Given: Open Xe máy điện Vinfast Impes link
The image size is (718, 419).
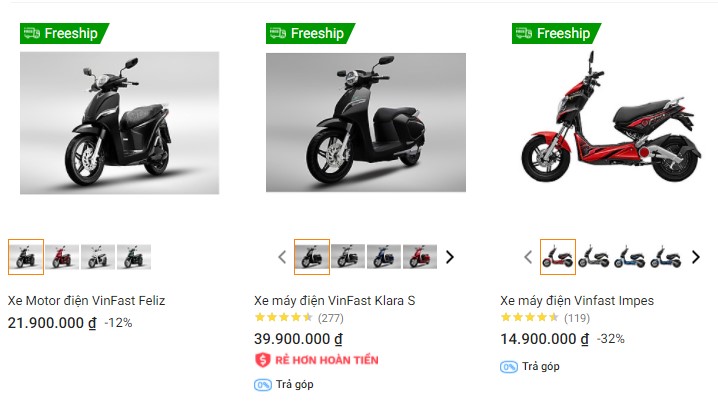Looking at the screenshot, I should click(577, 300).
